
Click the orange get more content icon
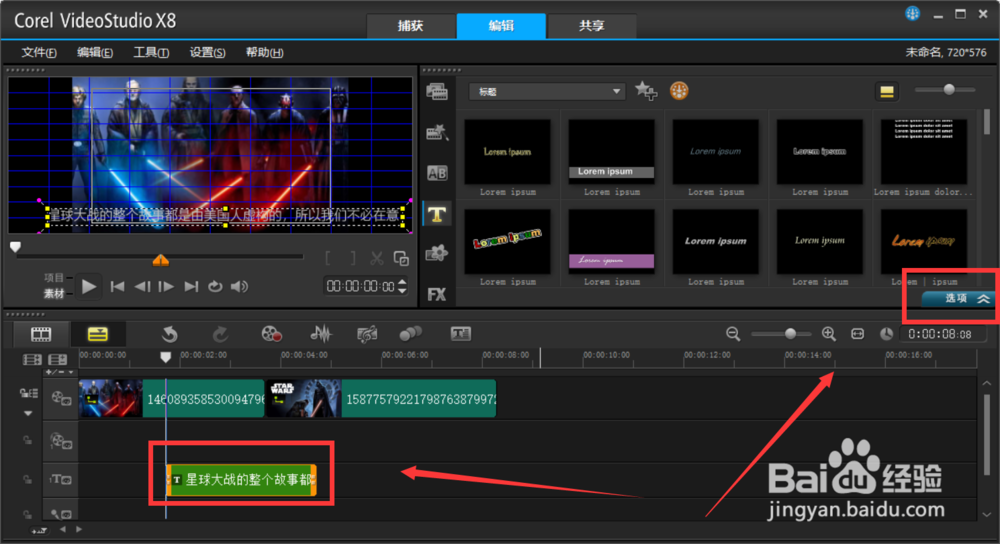(679, 91)
